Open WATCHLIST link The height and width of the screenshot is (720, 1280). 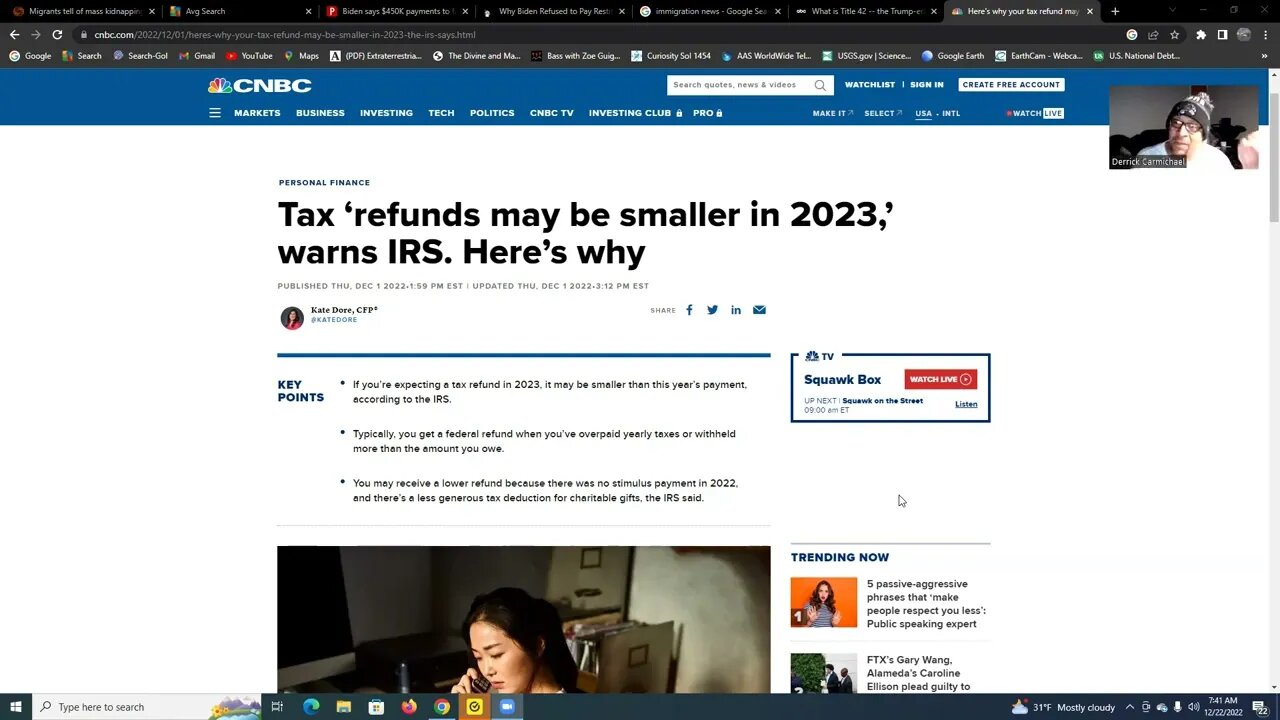click(x=870, y=85)
